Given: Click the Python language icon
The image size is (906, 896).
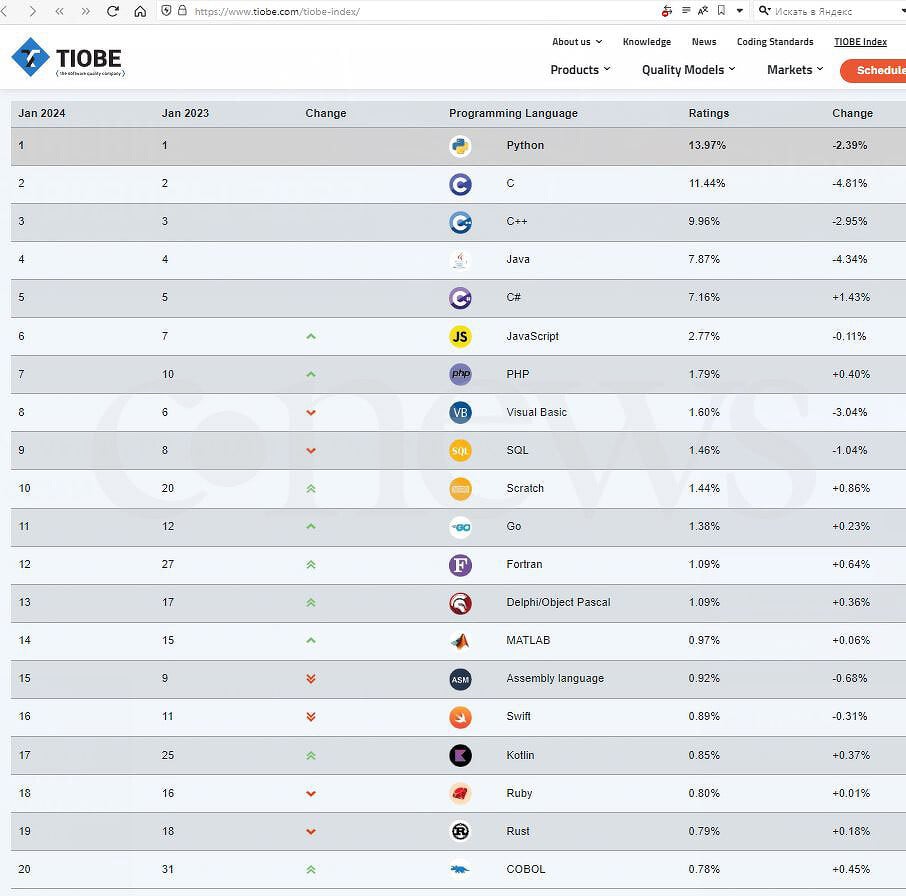Looking at the screenshot, I should point(460,146).
